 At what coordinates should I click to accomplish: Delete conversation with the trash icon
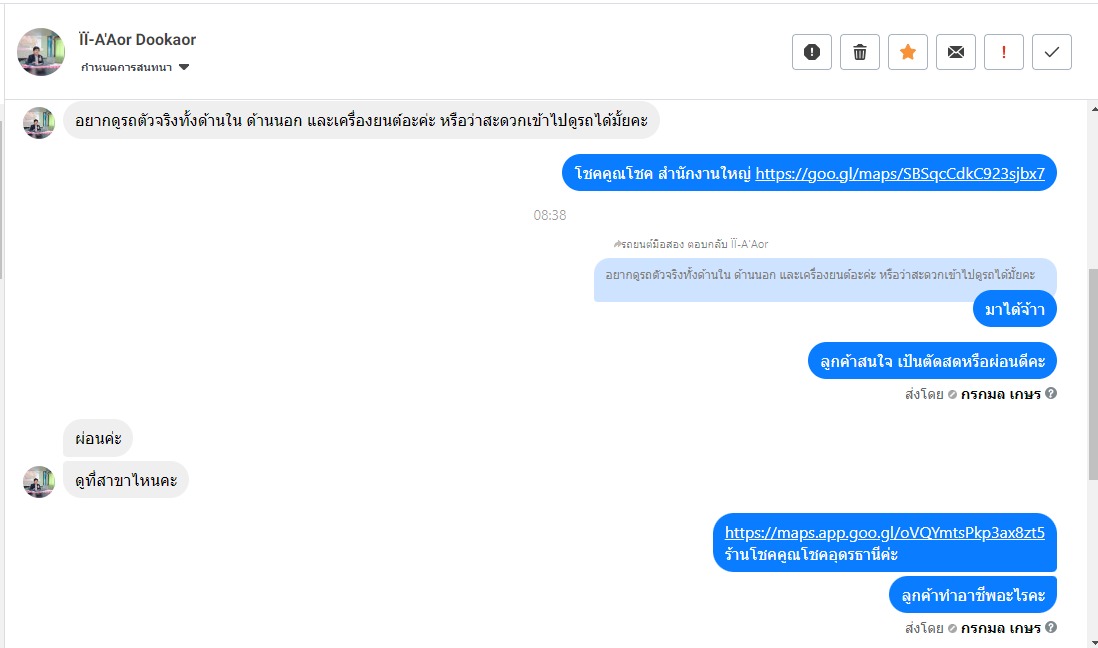(860, 52)
